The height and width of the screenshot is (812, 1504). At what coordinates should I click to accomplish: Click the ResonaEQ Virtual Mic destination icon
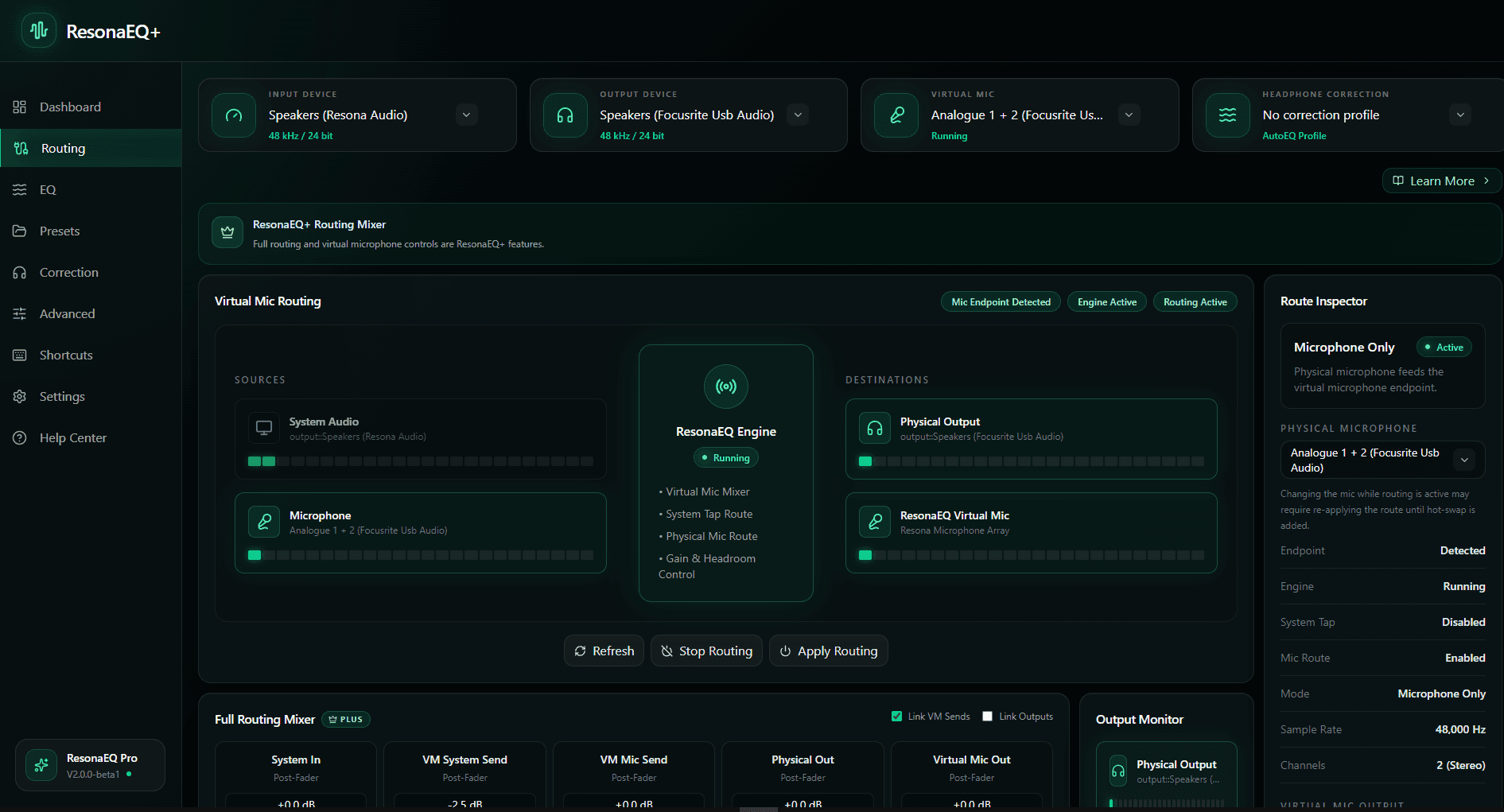pos(875,522)
